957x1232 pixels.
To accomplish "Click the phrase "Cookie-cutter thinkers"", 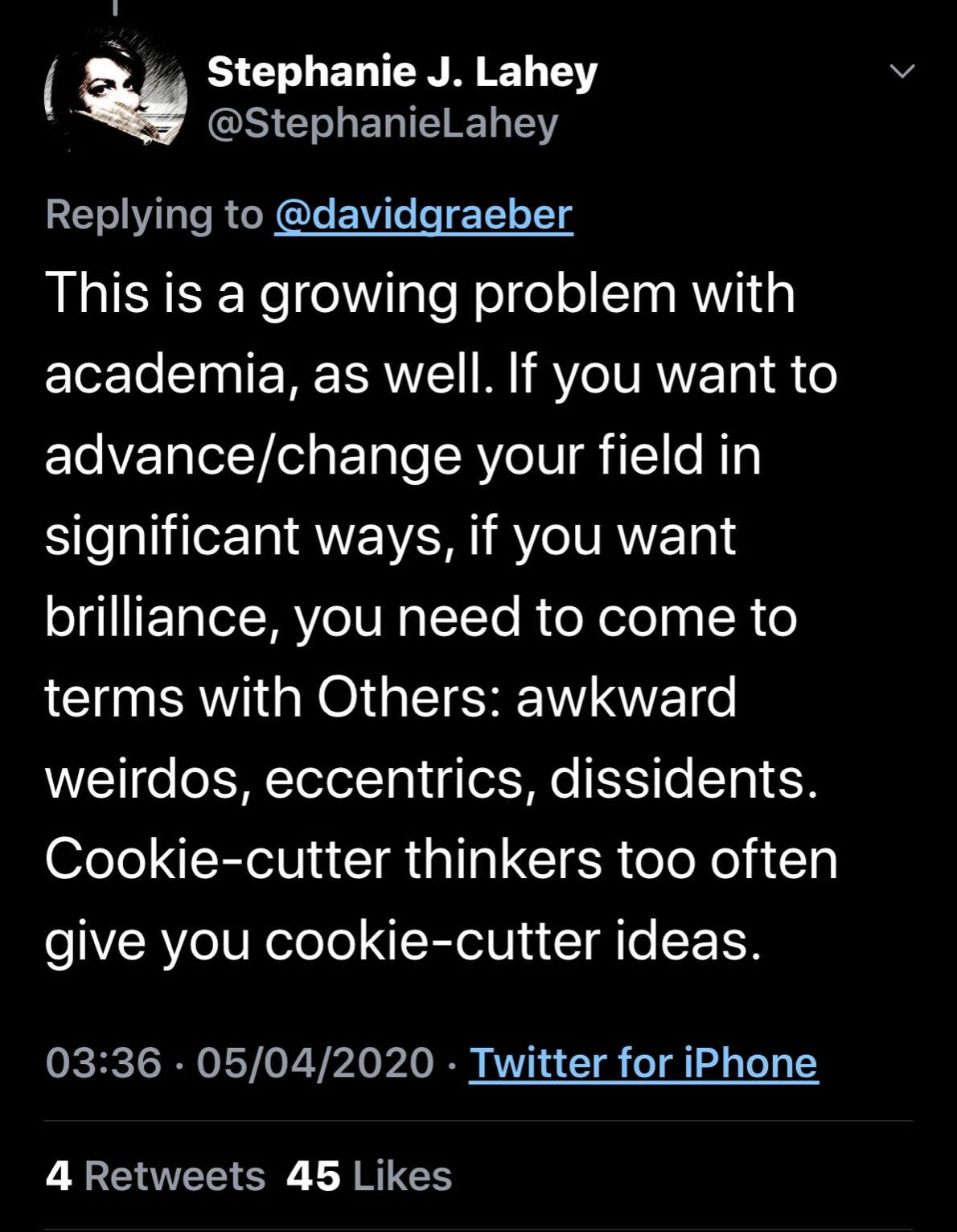I will tap(323, 859).
